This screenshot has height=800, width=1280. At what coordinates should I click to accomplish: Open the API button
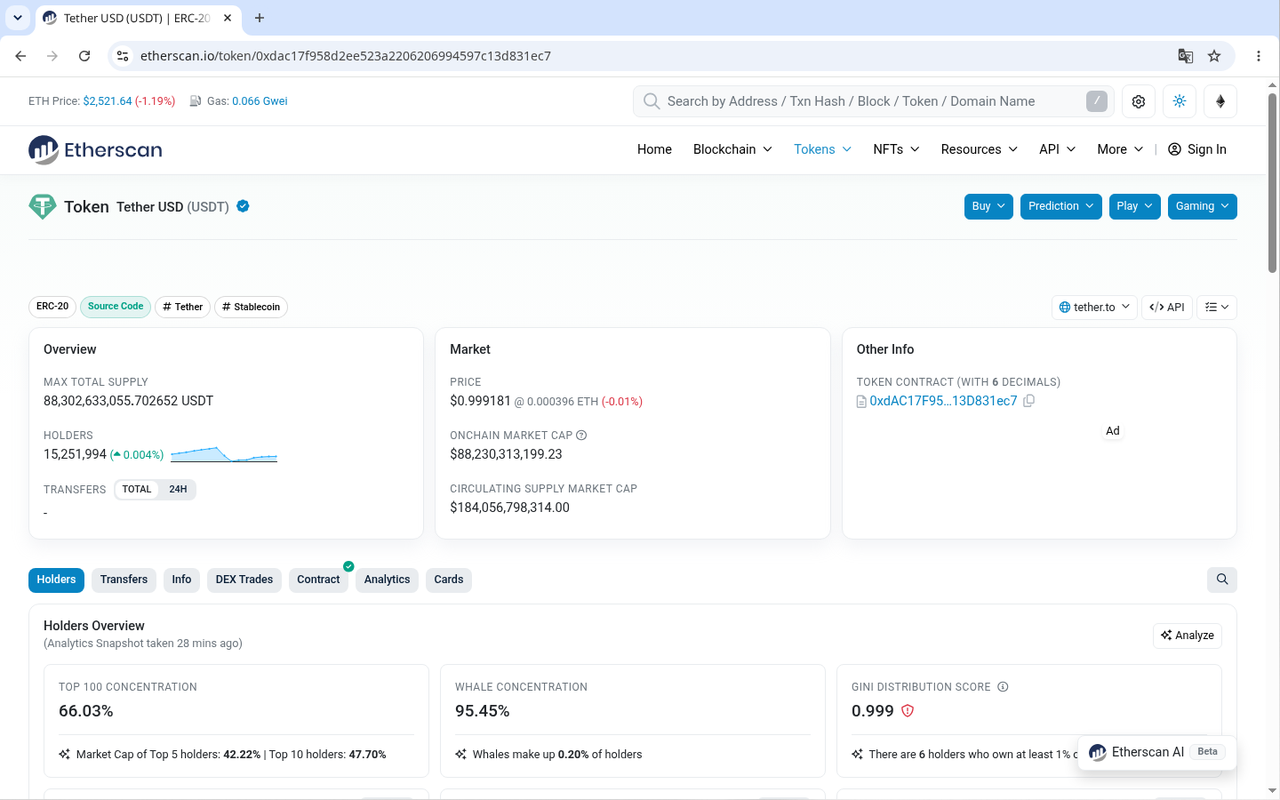[1167, 307]
